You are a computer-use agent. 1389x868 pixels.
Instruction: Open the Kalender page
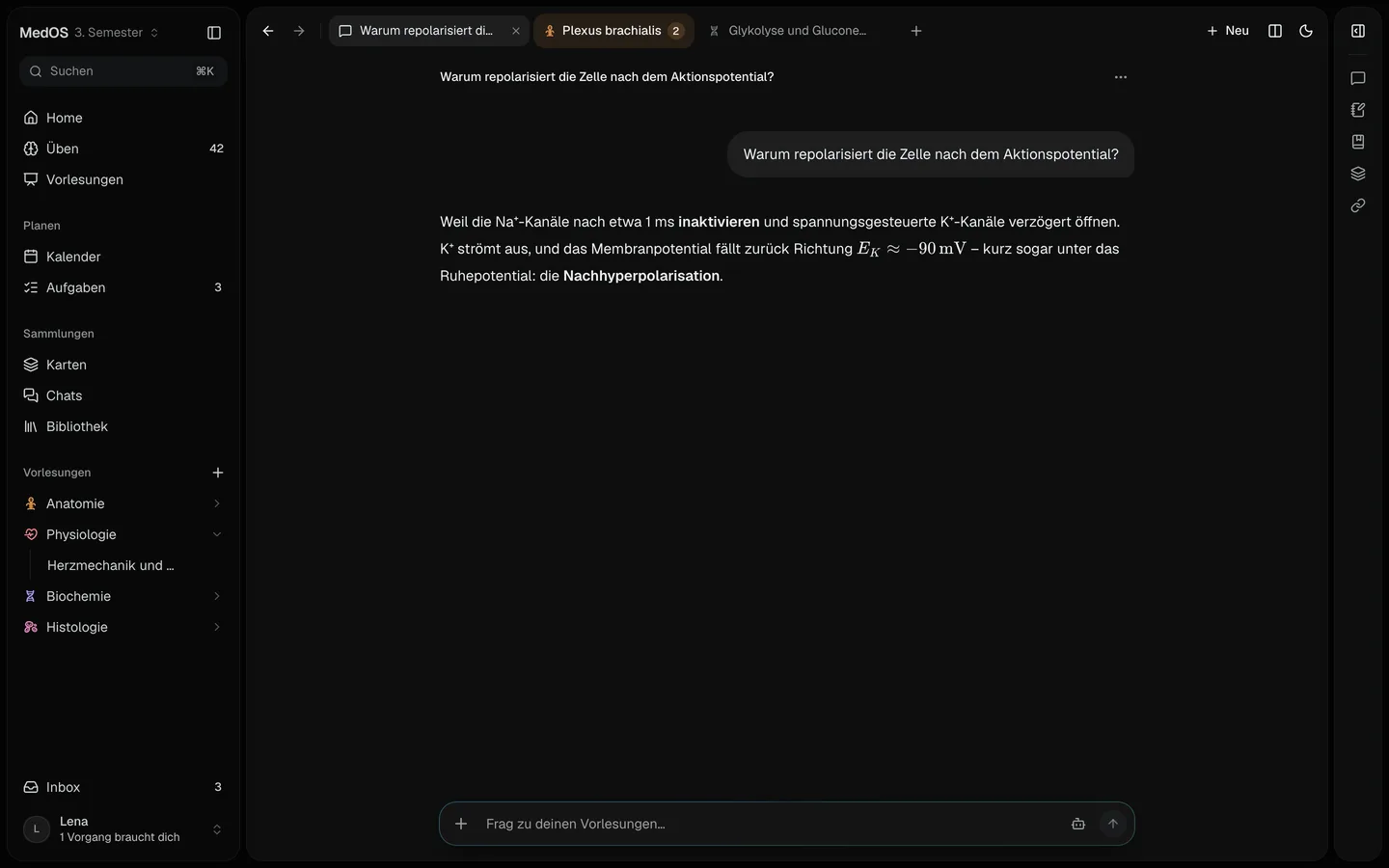[123, 257]
